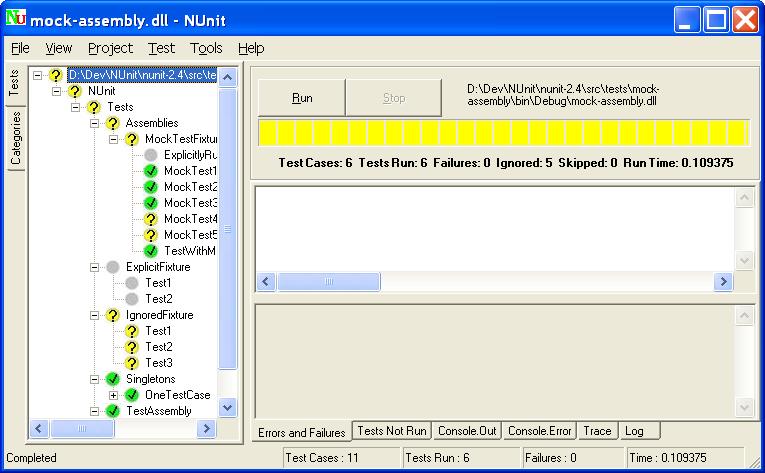Screen dimensions: 765x473
Task: Collapse the IgnoredFixture tree node
Action: [x=95, y=315]
